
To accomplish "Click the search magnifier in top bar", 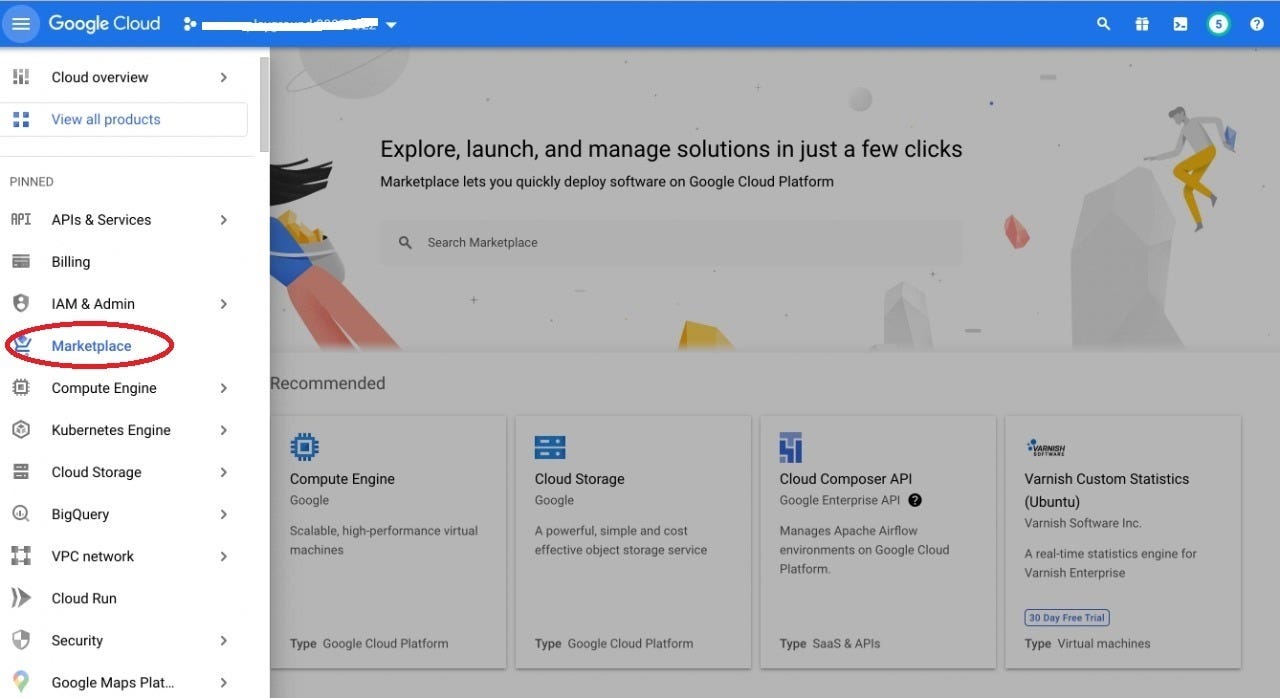I will coord(1103,24).
